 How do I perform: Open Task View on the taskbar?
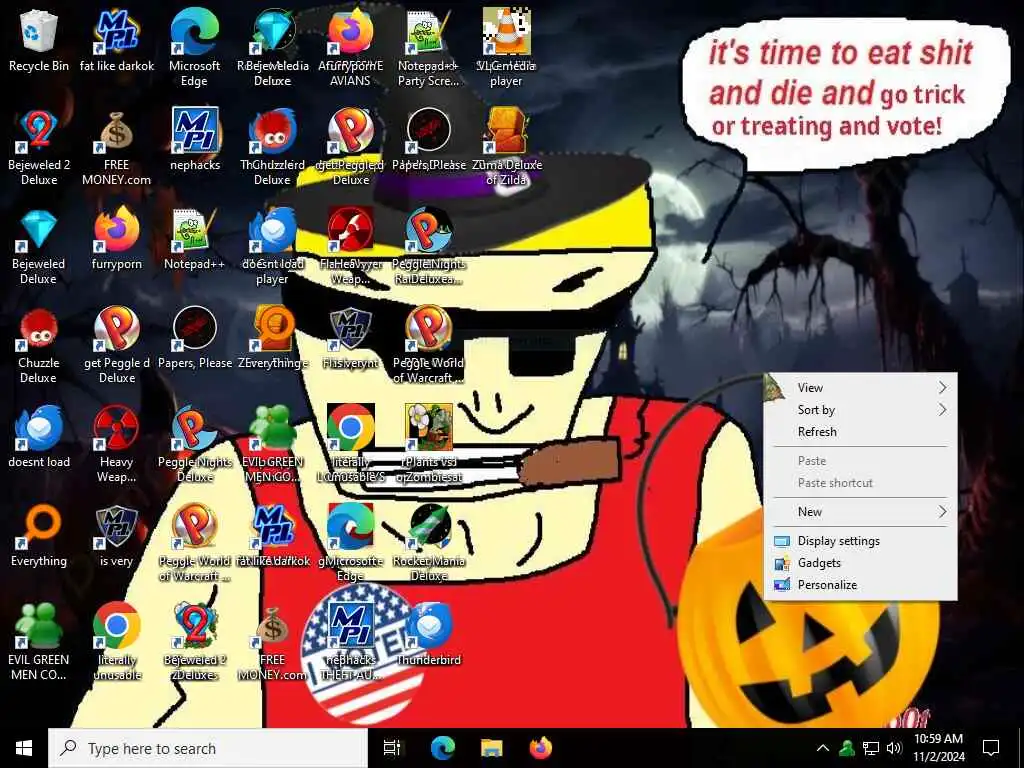point(392,748)
